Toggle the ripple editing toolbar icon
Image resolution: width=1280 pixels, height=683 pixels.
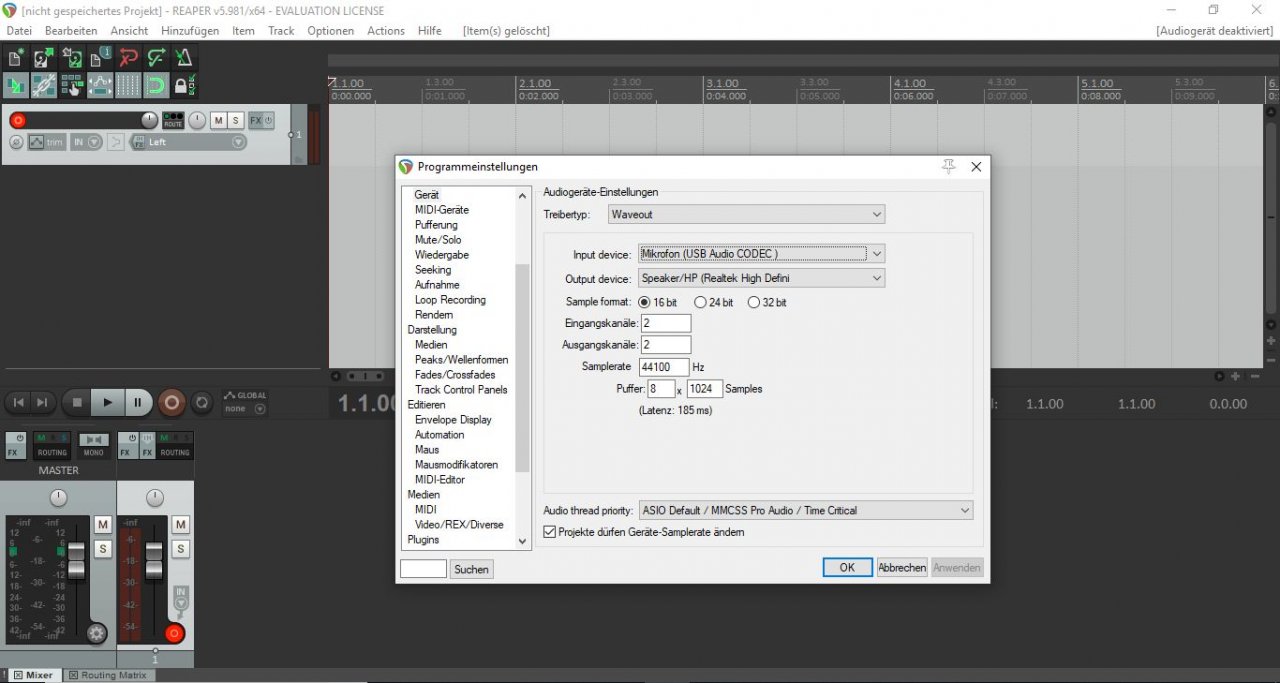pyautogui.click(x=72, y=85)
